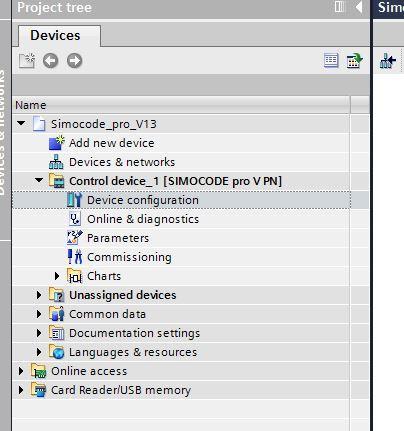The image size is (404, 431).
Task: Select the Documentation settings label
Action: click(x=135, y=333)
